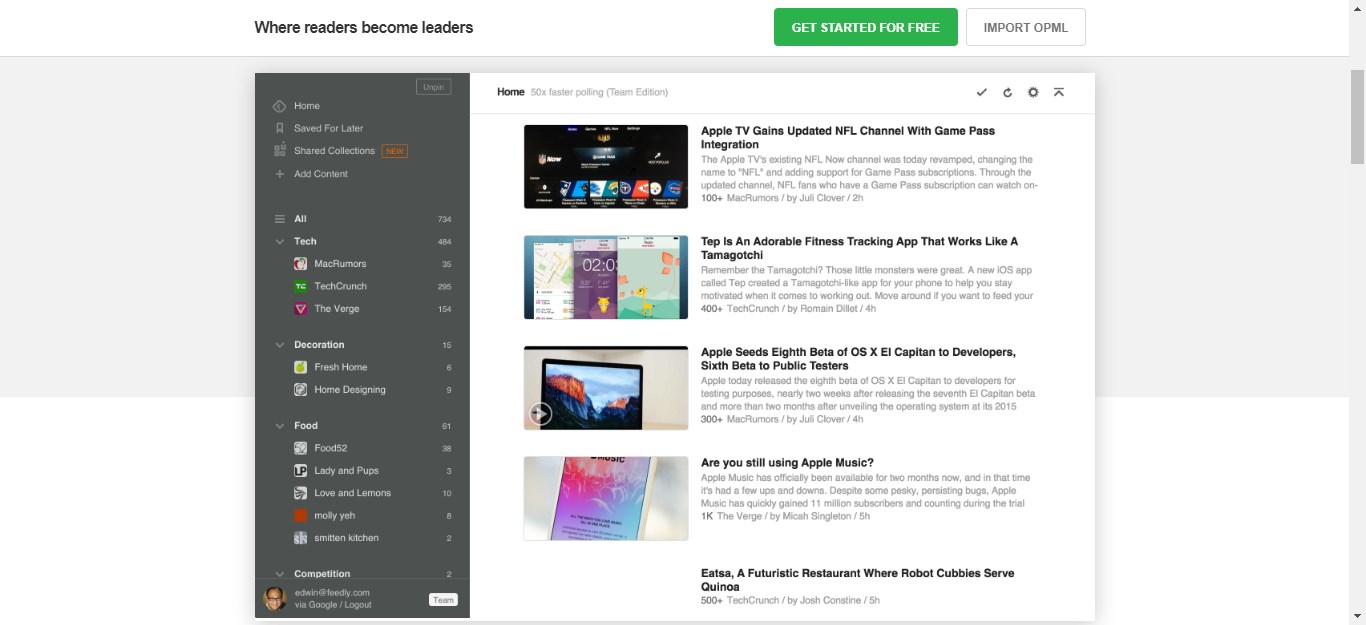Click the Apple Music article thumbnail
Viewport: 1366px width, 625px height.
coord(606,499)
